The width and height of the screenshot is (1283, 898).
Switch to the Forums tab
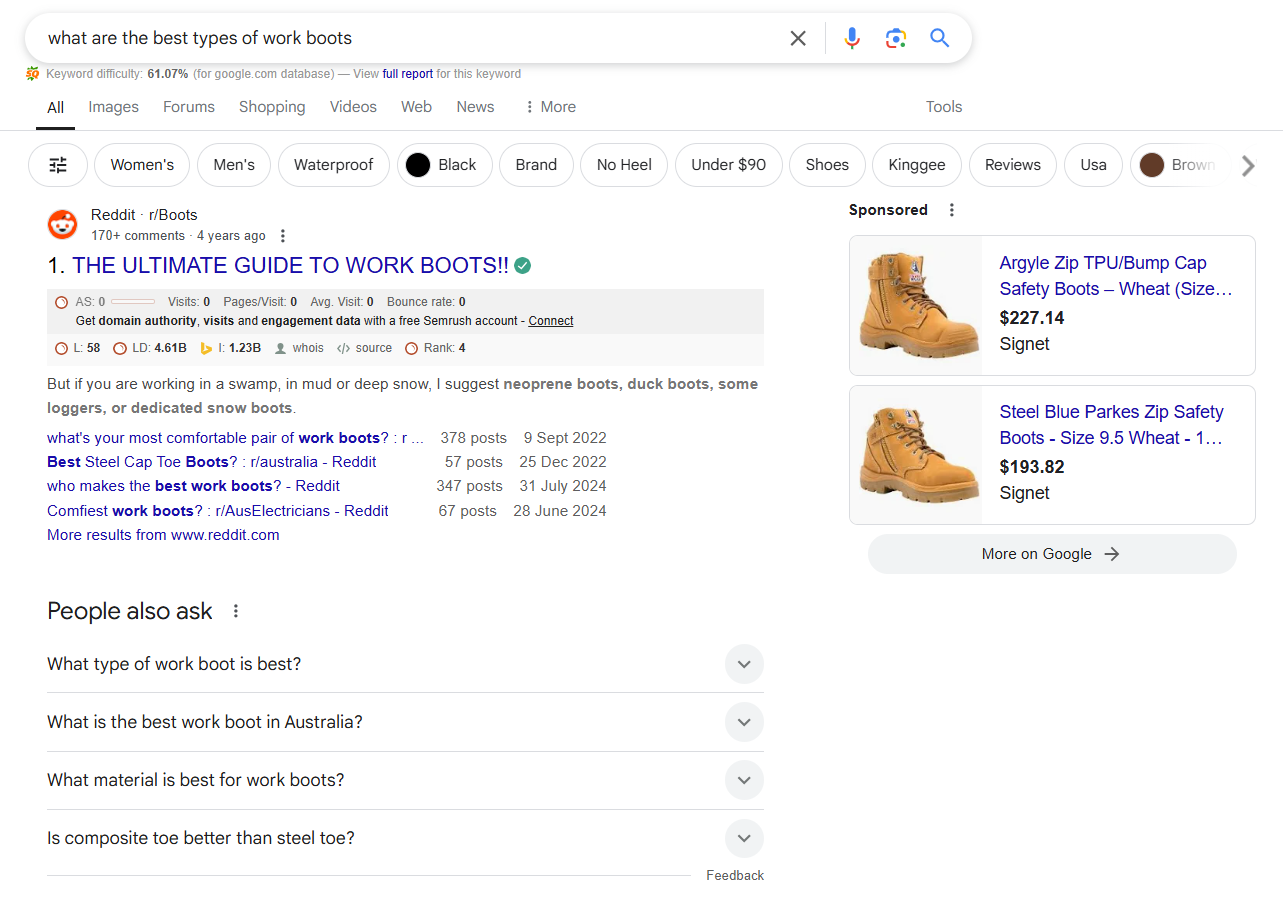click(x=189, y=107)
